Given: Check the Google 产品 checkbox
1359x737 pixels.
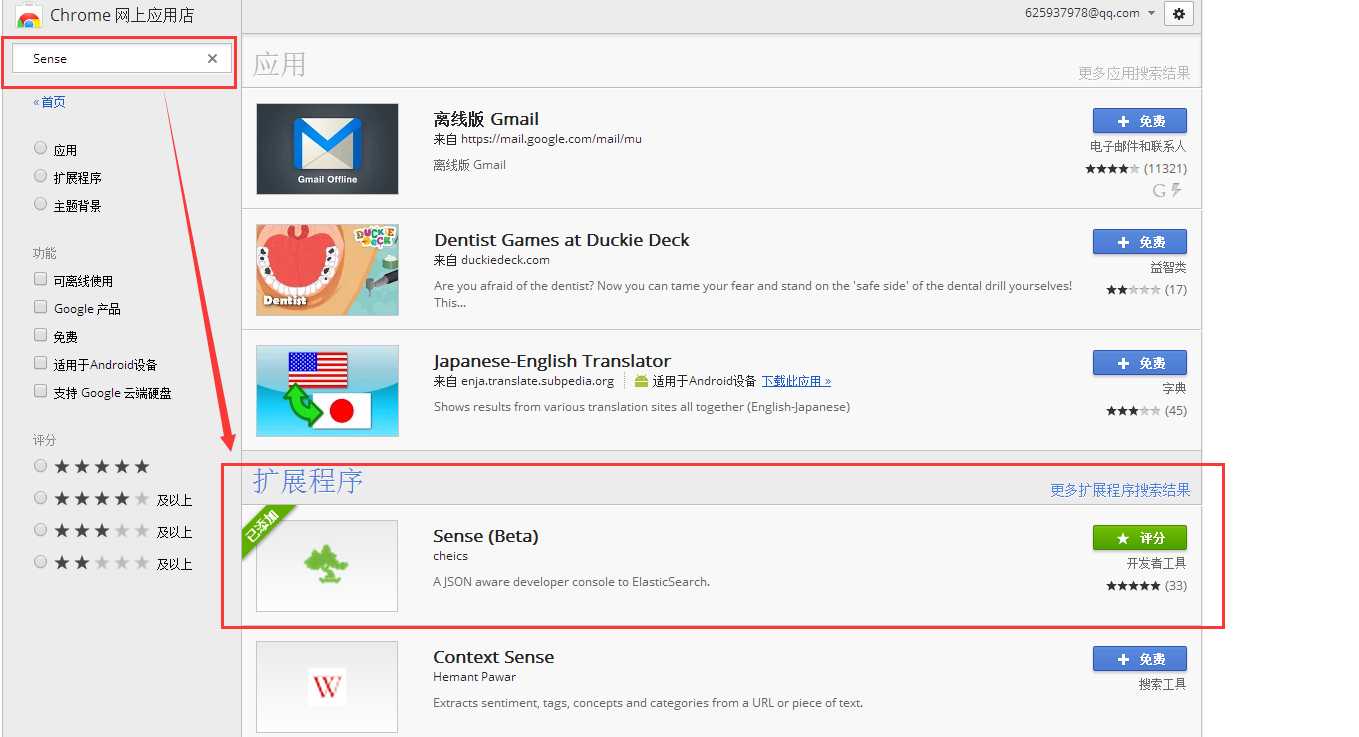Looking at the screenshot, I should 41,307.
